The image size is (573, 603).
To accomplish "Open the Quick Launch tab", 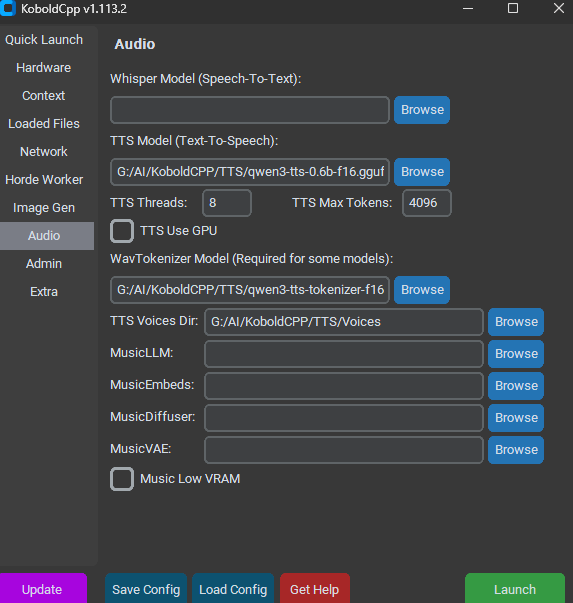I will tap(44, 40).
